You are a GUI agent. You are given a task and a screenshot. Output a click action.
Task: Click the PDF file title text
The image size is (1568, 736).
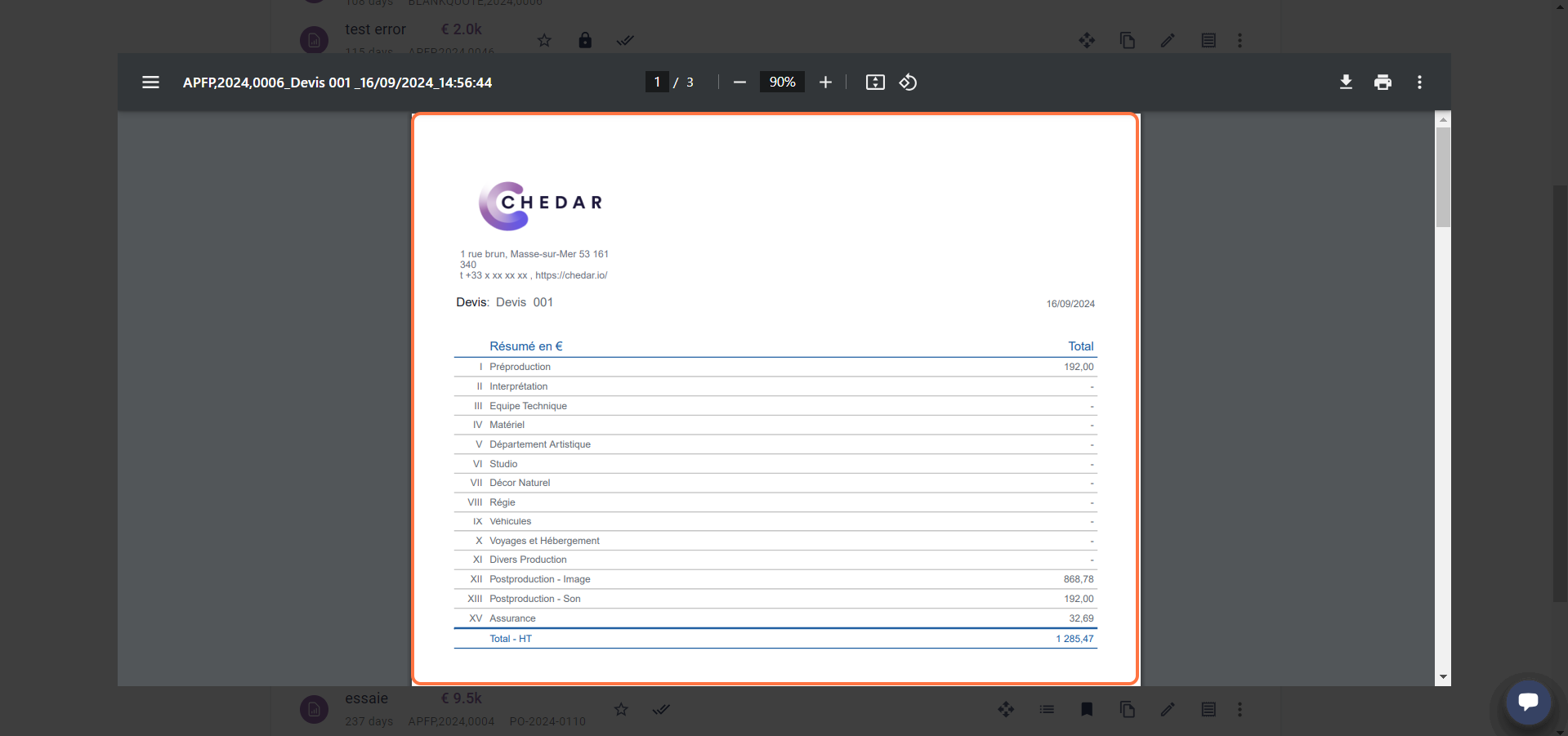(337, 83)
